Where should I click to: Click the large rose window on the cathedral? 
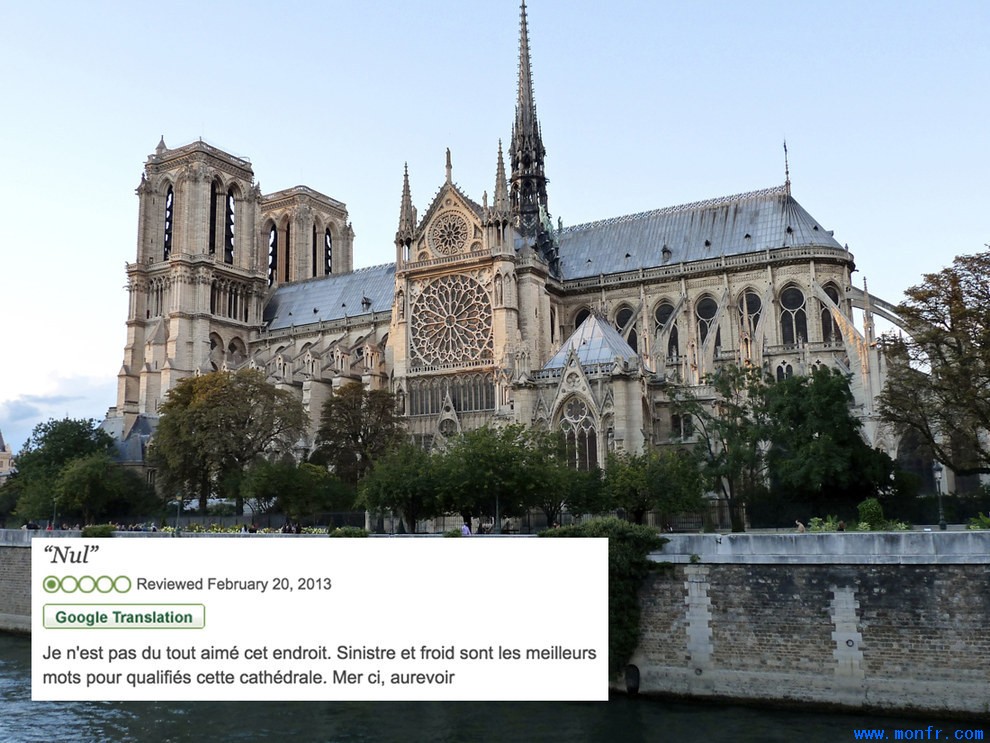click(x=451, y=320)
